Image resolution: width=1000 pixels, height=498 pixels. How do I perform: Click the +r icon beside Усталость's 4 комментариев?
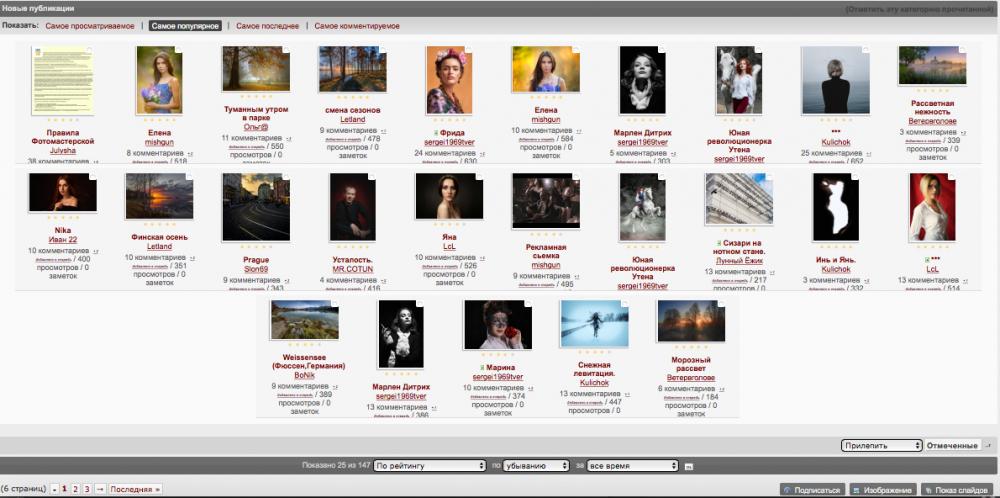(383, 281)
